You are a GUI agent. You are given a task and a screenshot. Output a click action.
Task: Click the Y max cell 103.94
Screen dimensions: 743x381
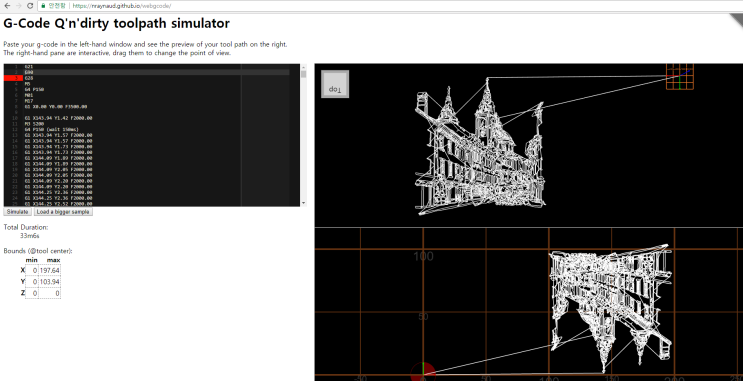[50, 282]
